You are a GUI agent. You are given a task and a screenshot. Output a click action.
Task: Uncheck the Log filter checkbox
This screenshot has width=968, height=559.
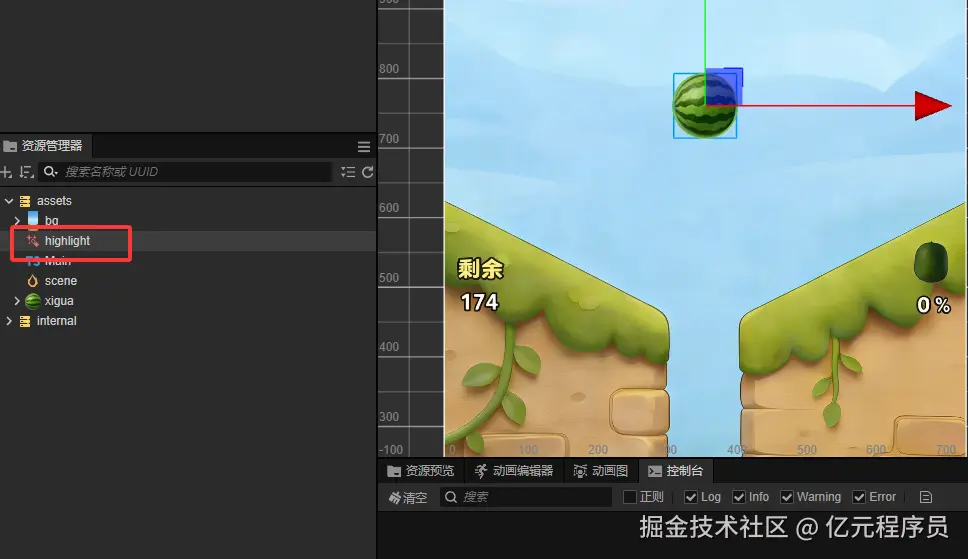click(691, 497)
